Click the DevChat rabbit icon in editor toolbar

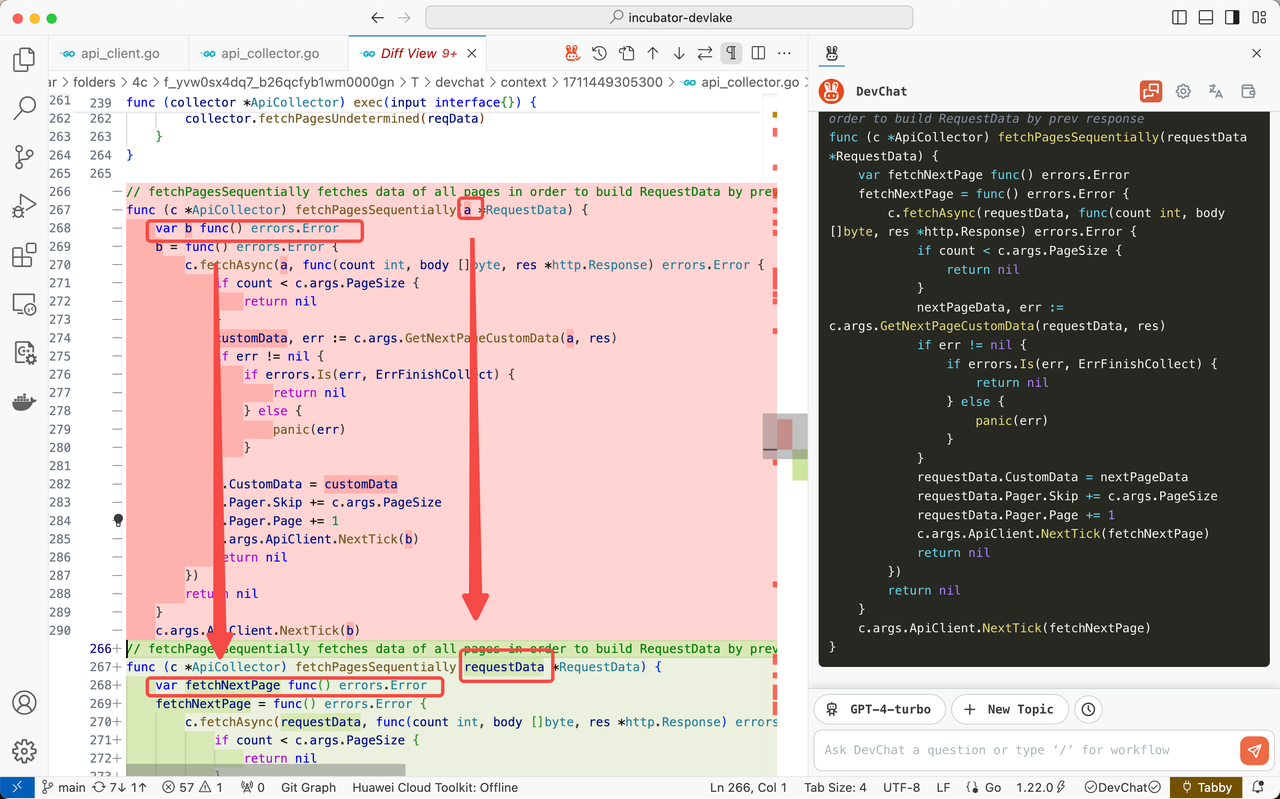(572, 53)
